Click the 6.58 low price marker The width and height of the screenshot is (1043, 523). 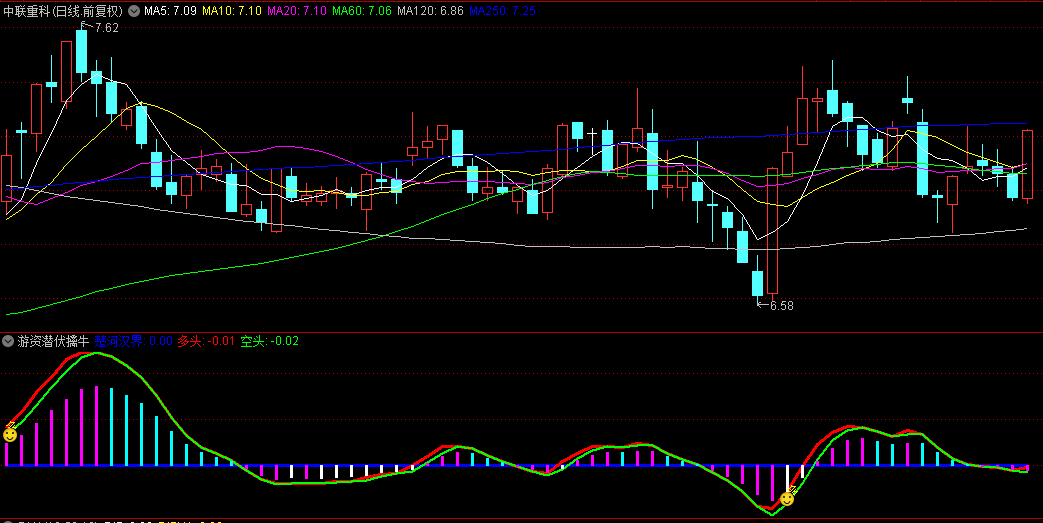(x=780, y=305)
